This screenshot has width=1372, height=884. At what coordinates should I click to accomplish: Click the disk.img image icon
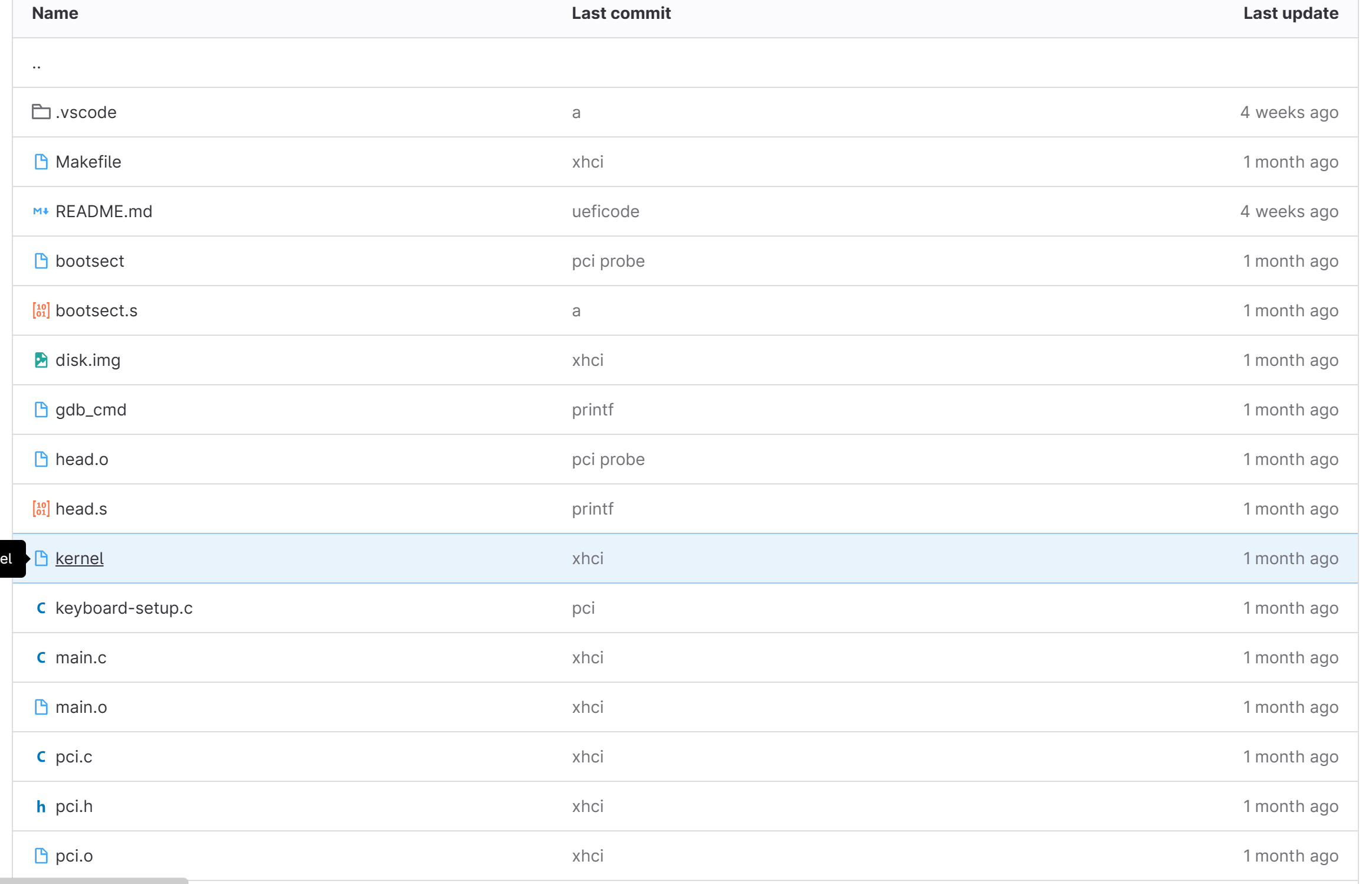41,359
